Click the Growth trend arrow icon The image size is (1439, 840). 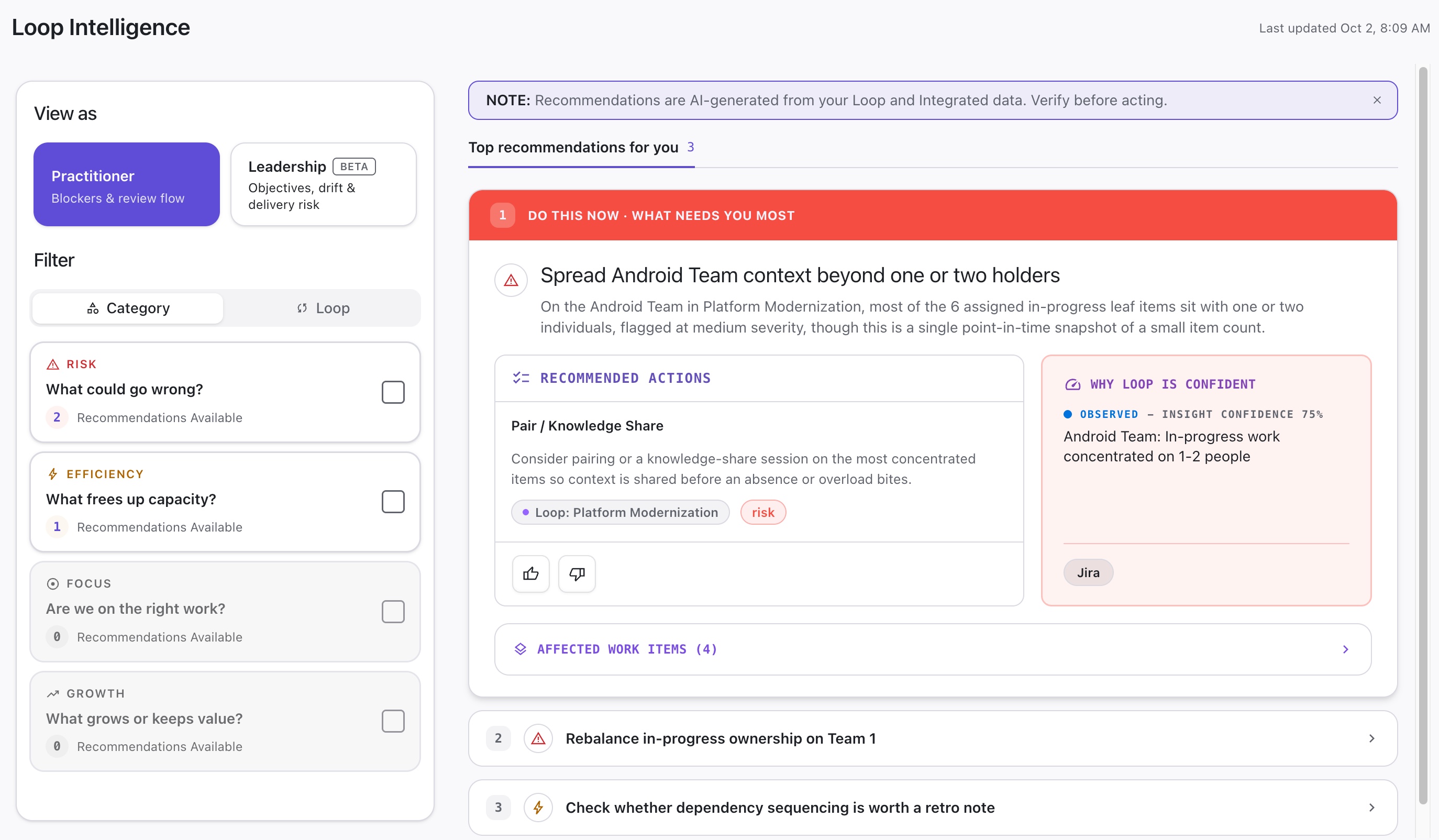(52, 693)
